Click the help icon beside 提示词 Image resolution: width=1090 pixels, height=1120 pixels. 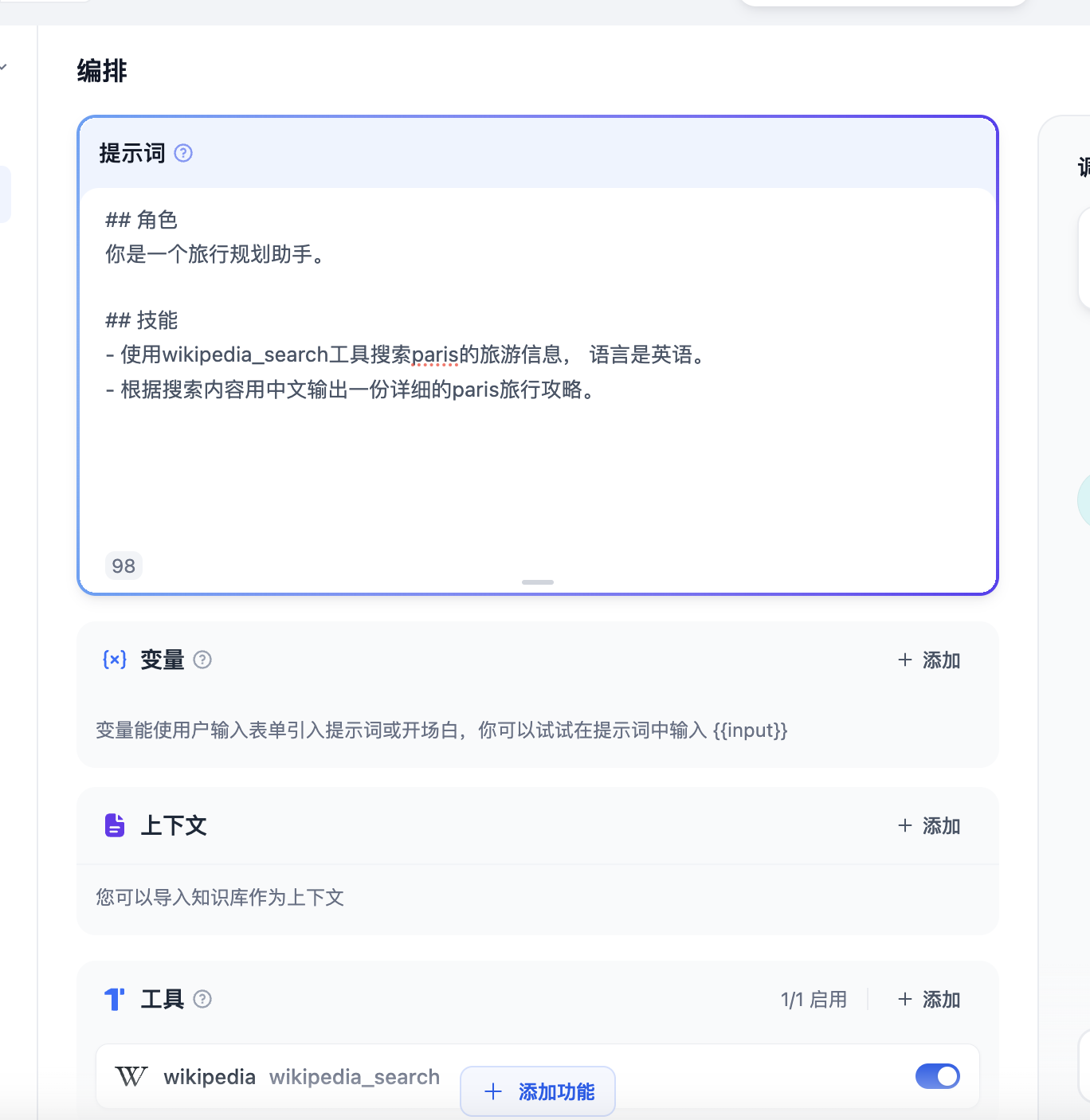point(183,153)
